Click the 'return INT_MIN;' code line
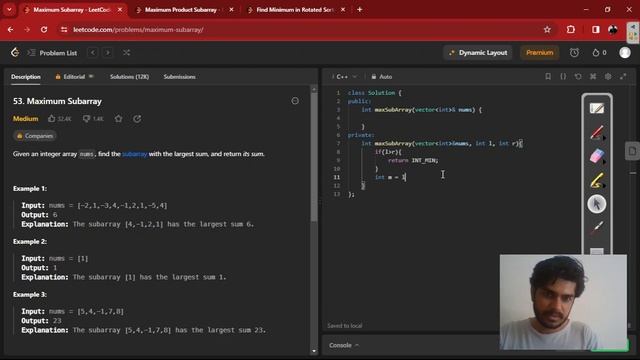The image size is (640, 360). [x=413, y=160]
